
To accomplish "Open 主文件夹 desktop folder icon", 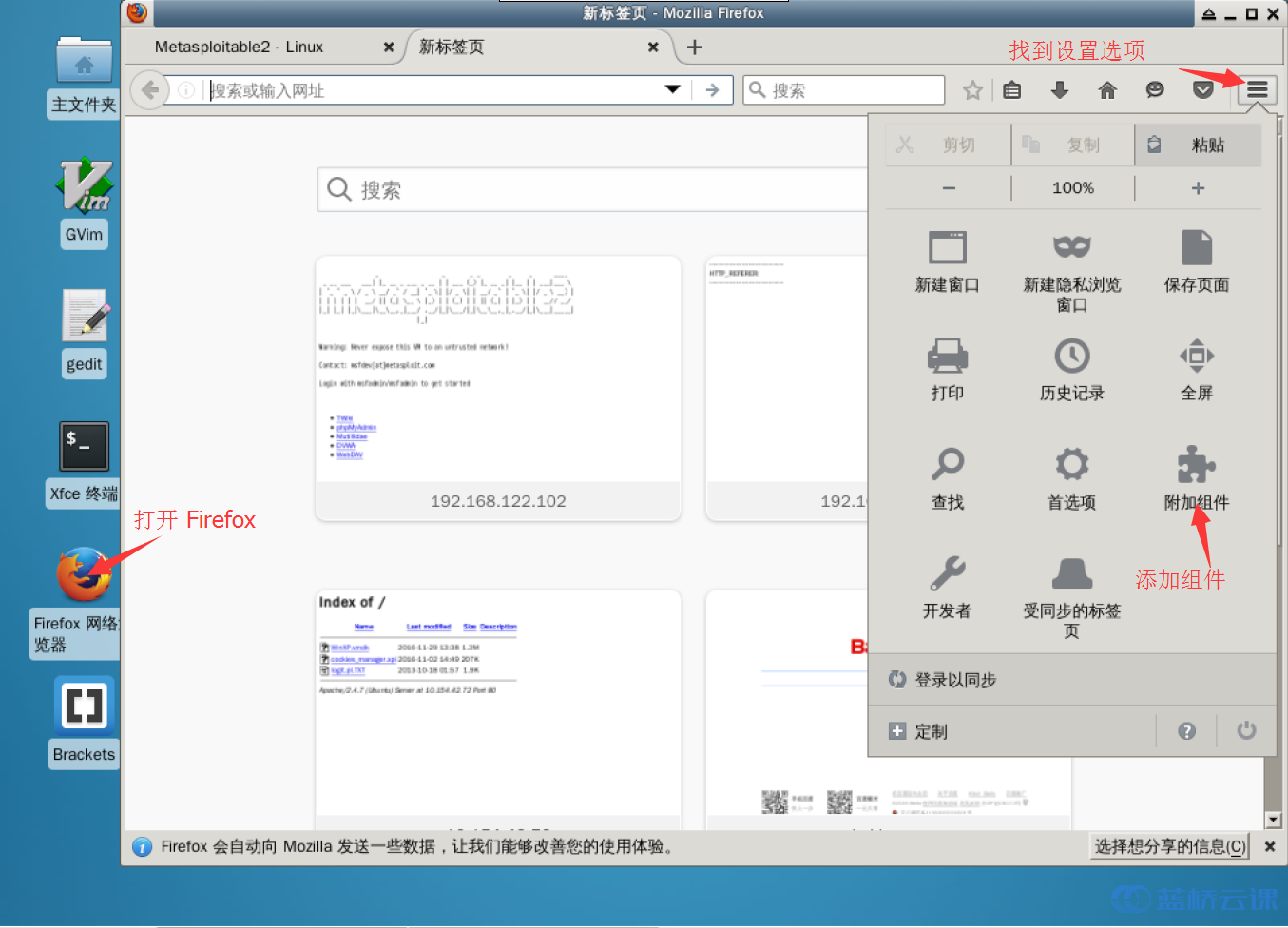I will (84, 77).
